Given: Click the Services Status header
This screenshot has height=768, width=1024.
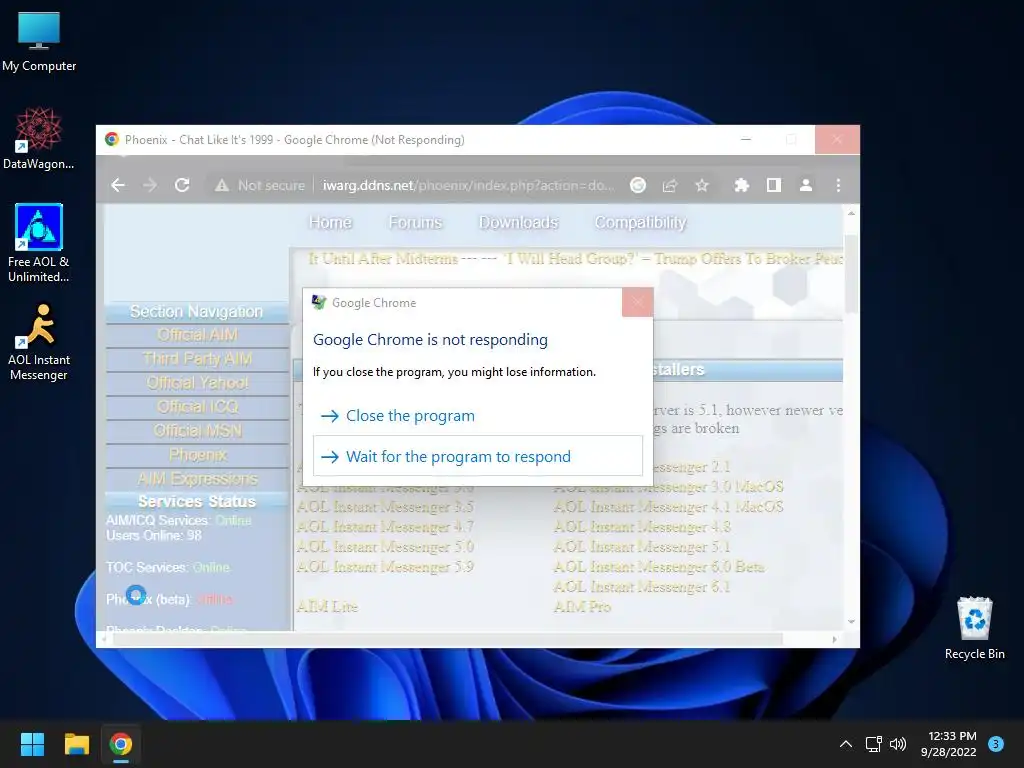Looking at the screenshot, I should (x=197, y=502).
